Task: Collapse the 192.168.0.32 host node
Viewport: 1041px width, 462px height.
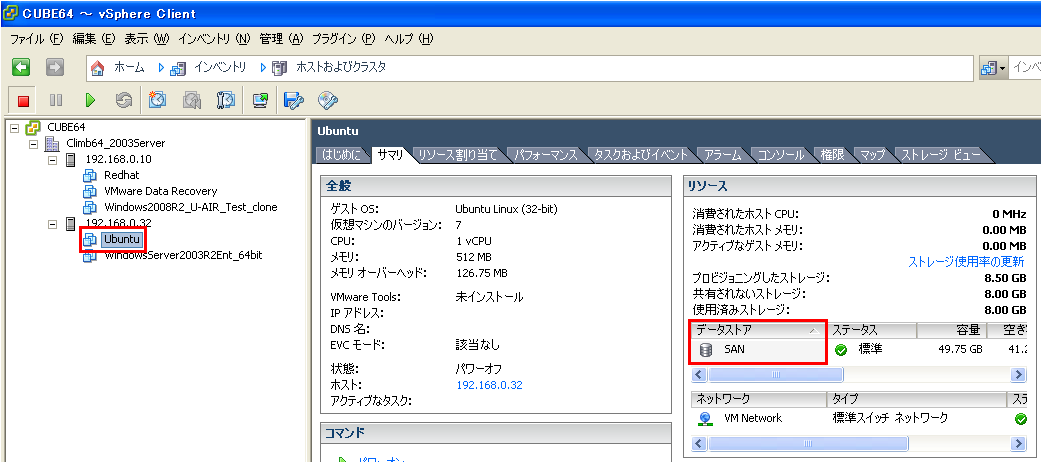Action: pos(53,224)
